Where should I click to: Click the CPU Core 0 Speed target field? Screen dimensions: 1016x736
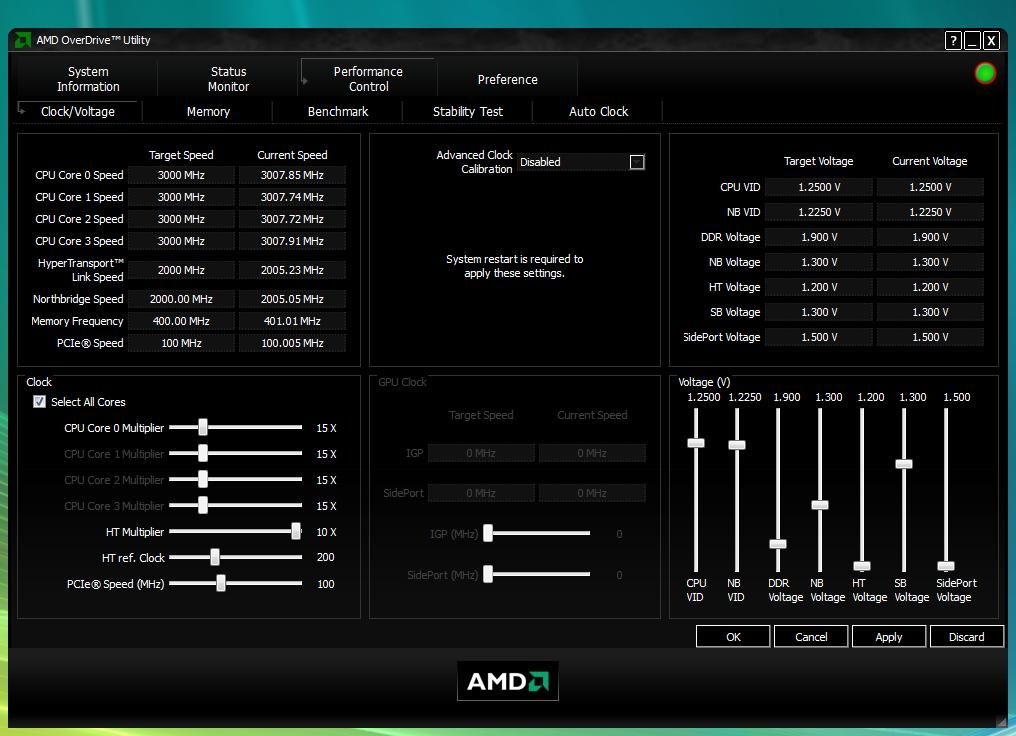tap(181, 175)
